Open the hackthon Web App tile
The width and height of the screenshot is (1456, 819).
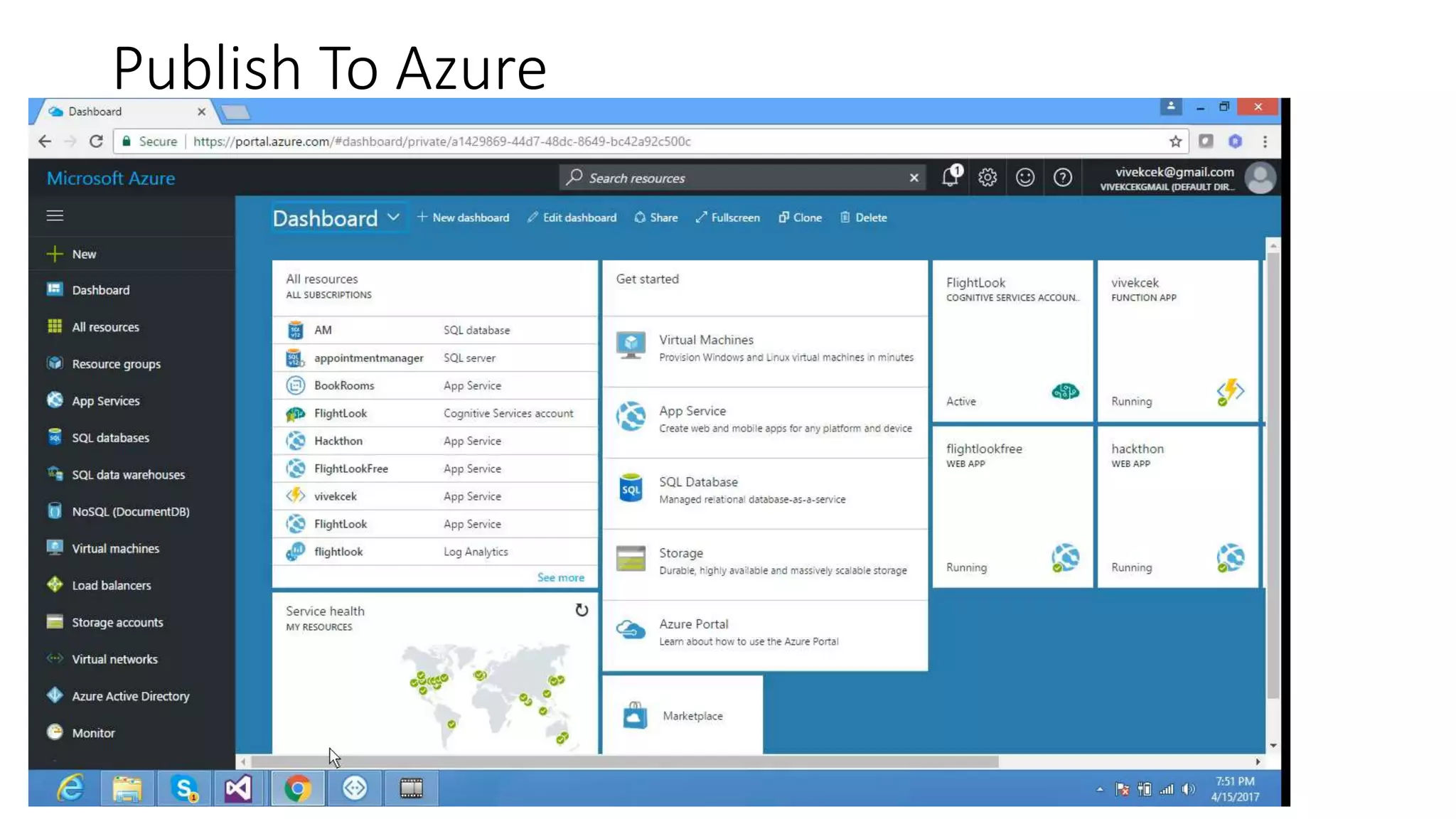pos(1177,507)
